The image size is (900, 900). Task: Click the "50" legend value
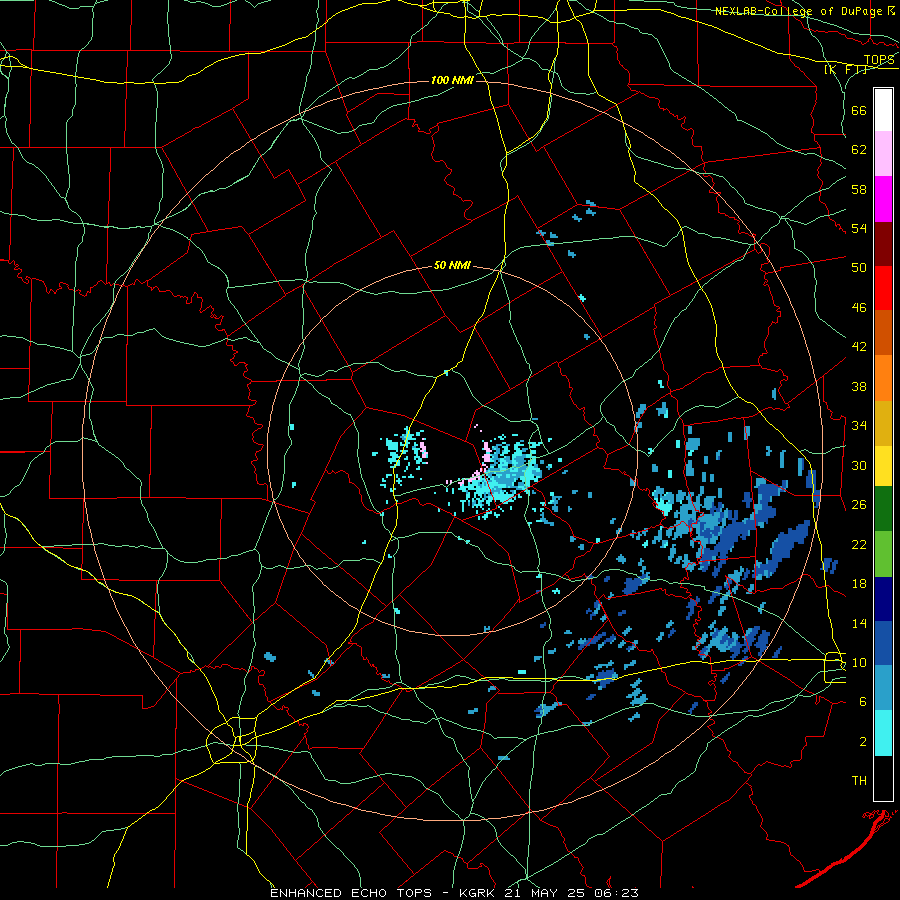tap(859, 268)
